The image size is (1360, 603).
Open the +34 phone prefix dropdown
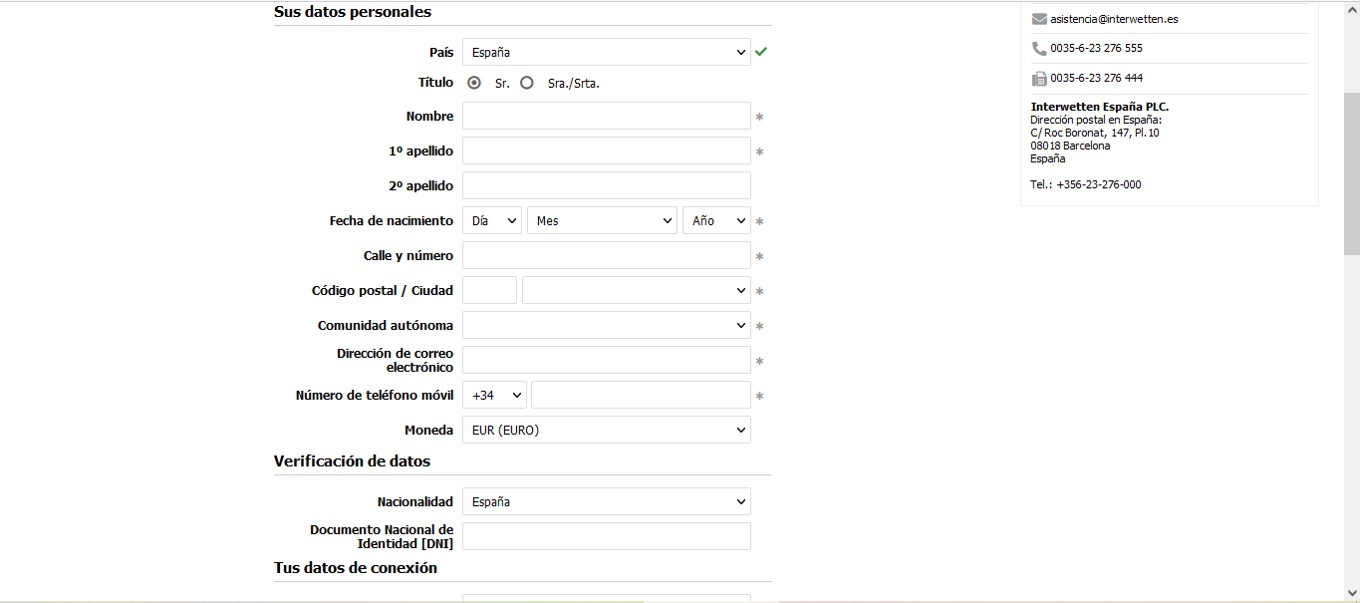click(494, 395)
